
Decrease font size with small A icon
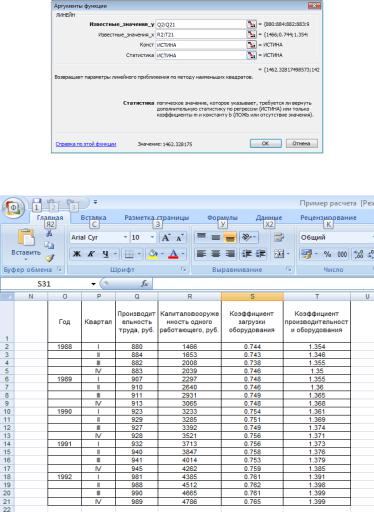(180, 238)
